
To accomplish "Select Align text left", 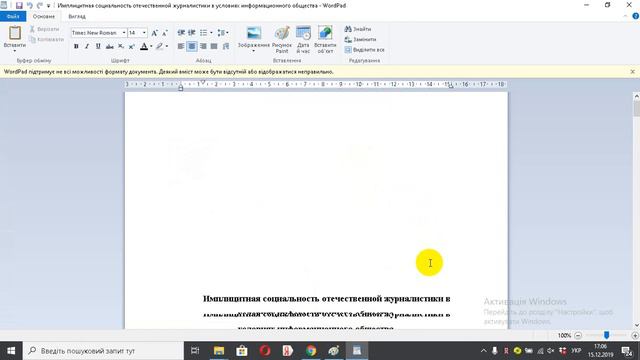I will (x=181, y=47).
